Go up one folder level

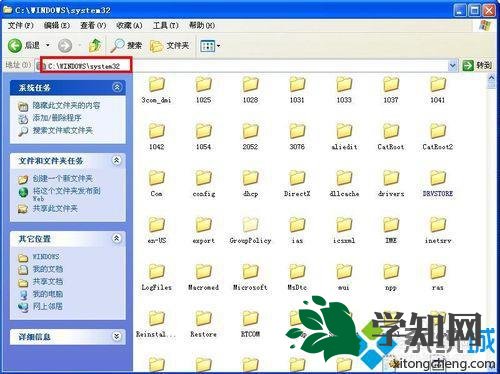coord(95,45)
